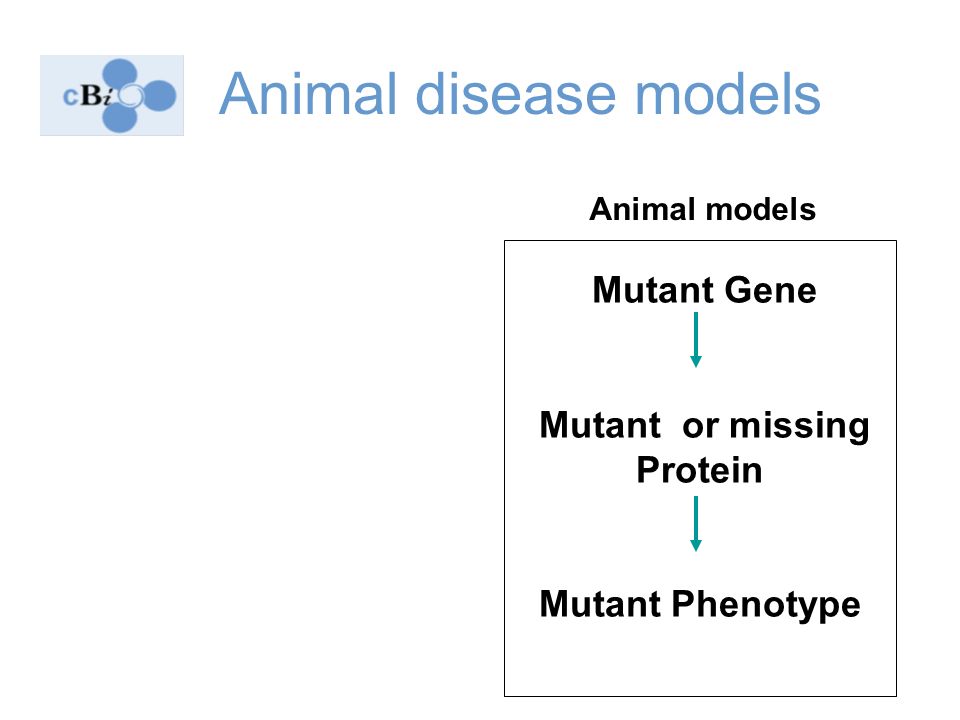Select the word "Mutant" before Phenotype
The height and width of the screenshot is (720, 960).
coord(600,604)
